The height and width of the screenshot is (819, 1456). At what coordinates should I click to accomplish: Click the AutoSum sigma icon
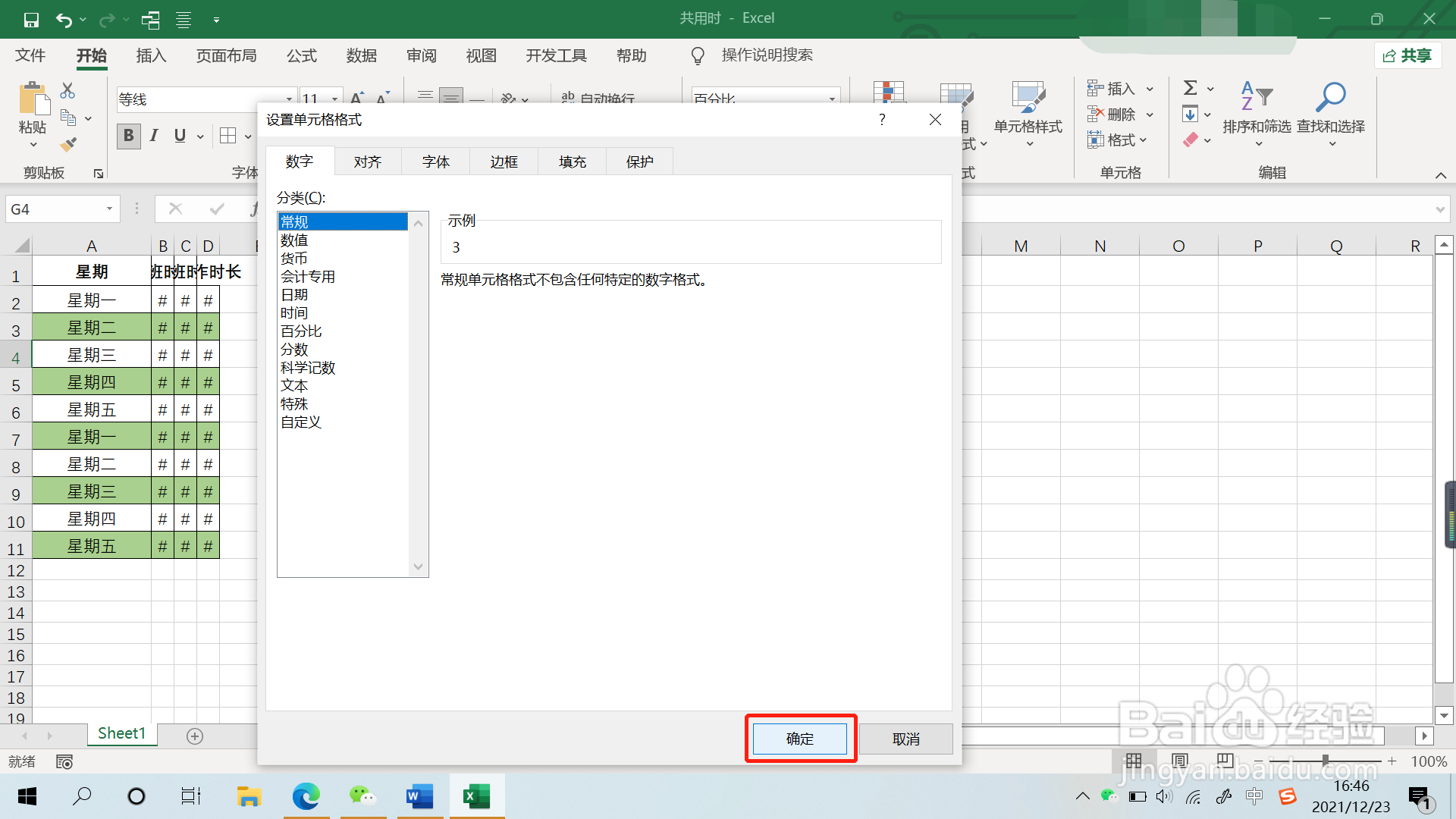click(x=1191, y=88)
